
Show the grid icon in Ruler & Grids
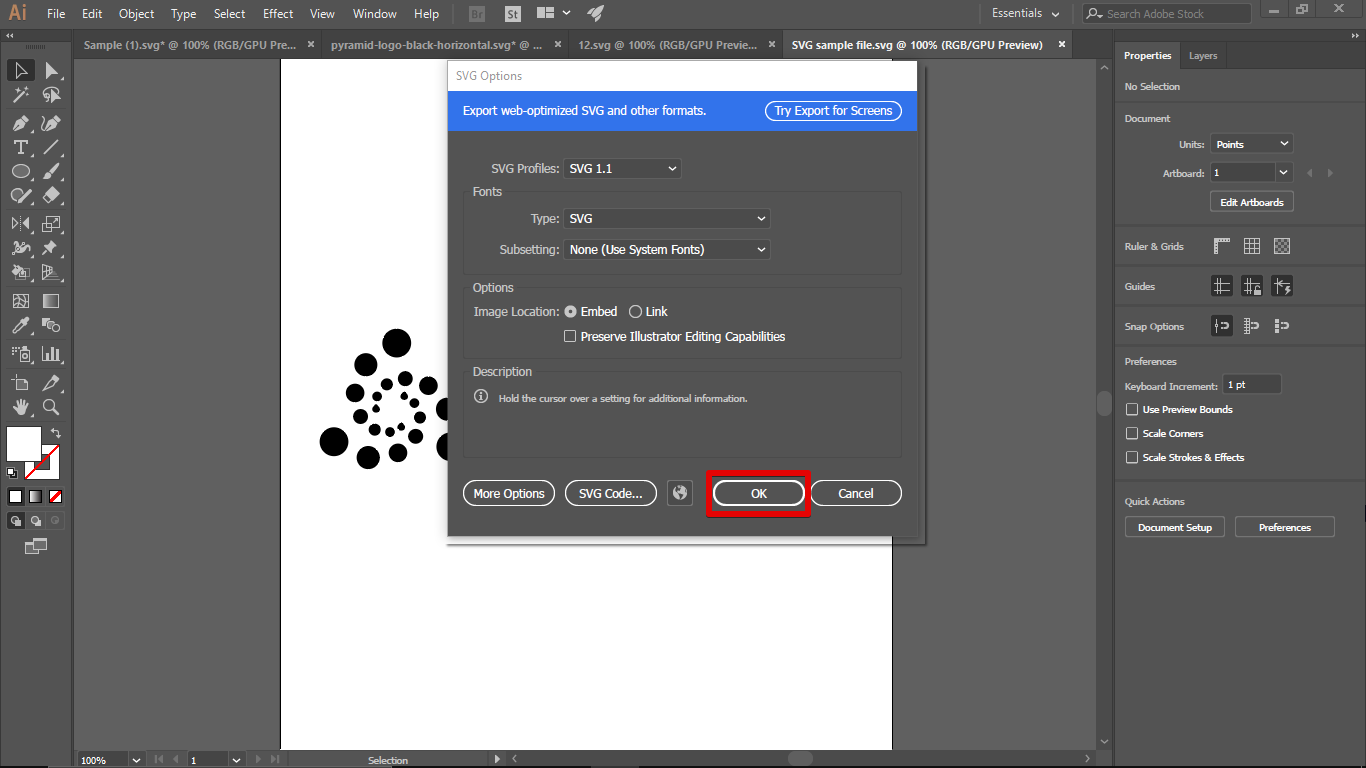click(x=1252, y=246)
